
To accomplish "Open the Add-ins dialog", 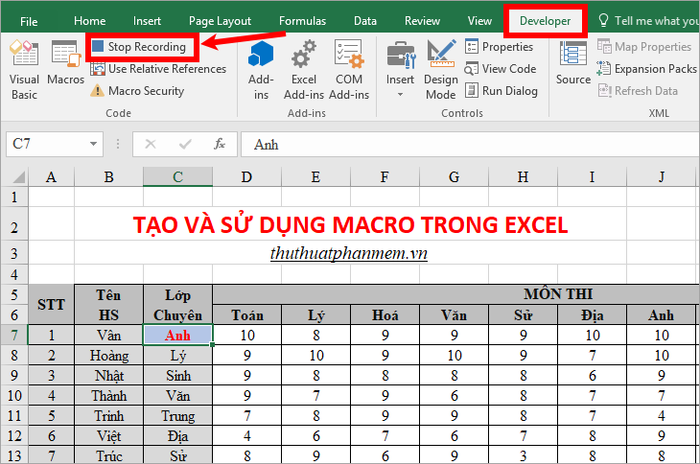I will [261, 69].
